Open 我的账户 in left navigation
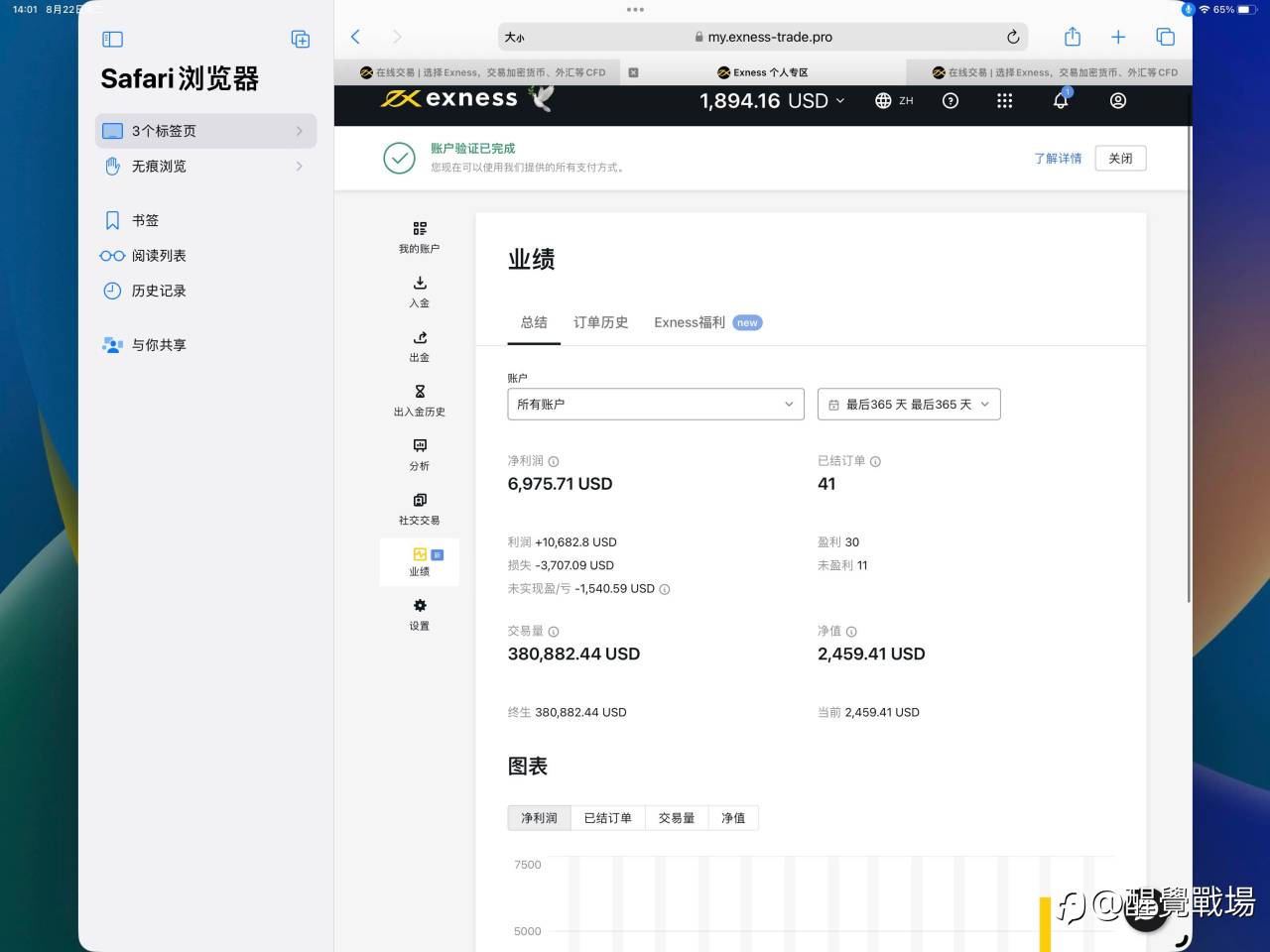 [x=420, y=237]
